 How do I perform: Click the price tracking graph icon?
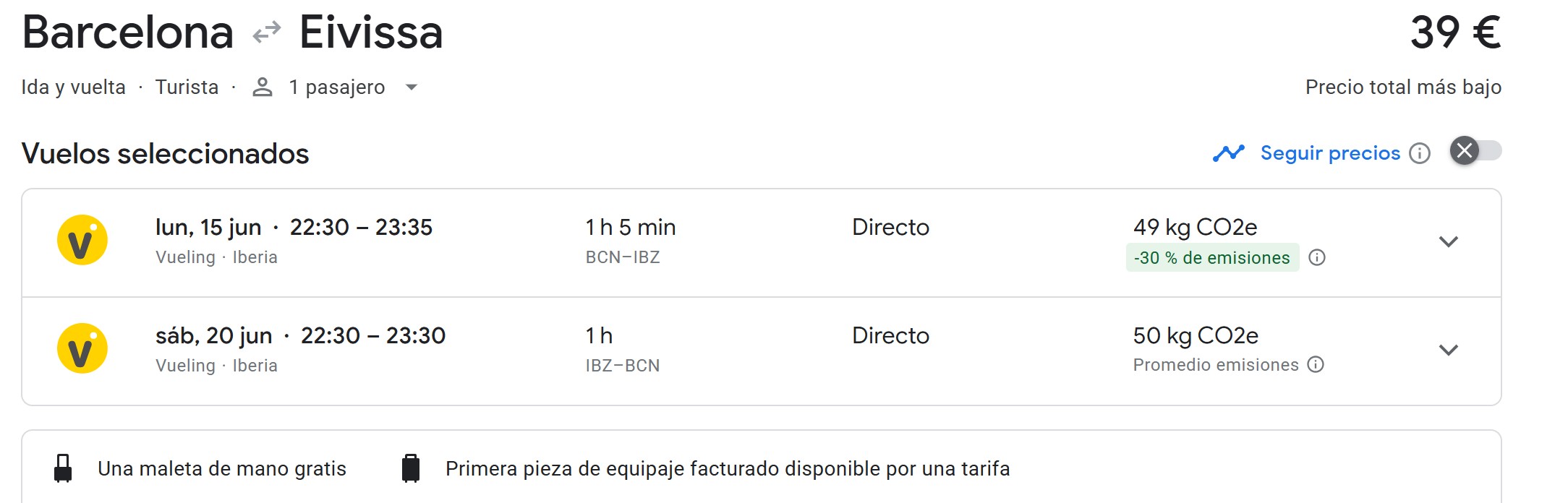click(1228, 153)
